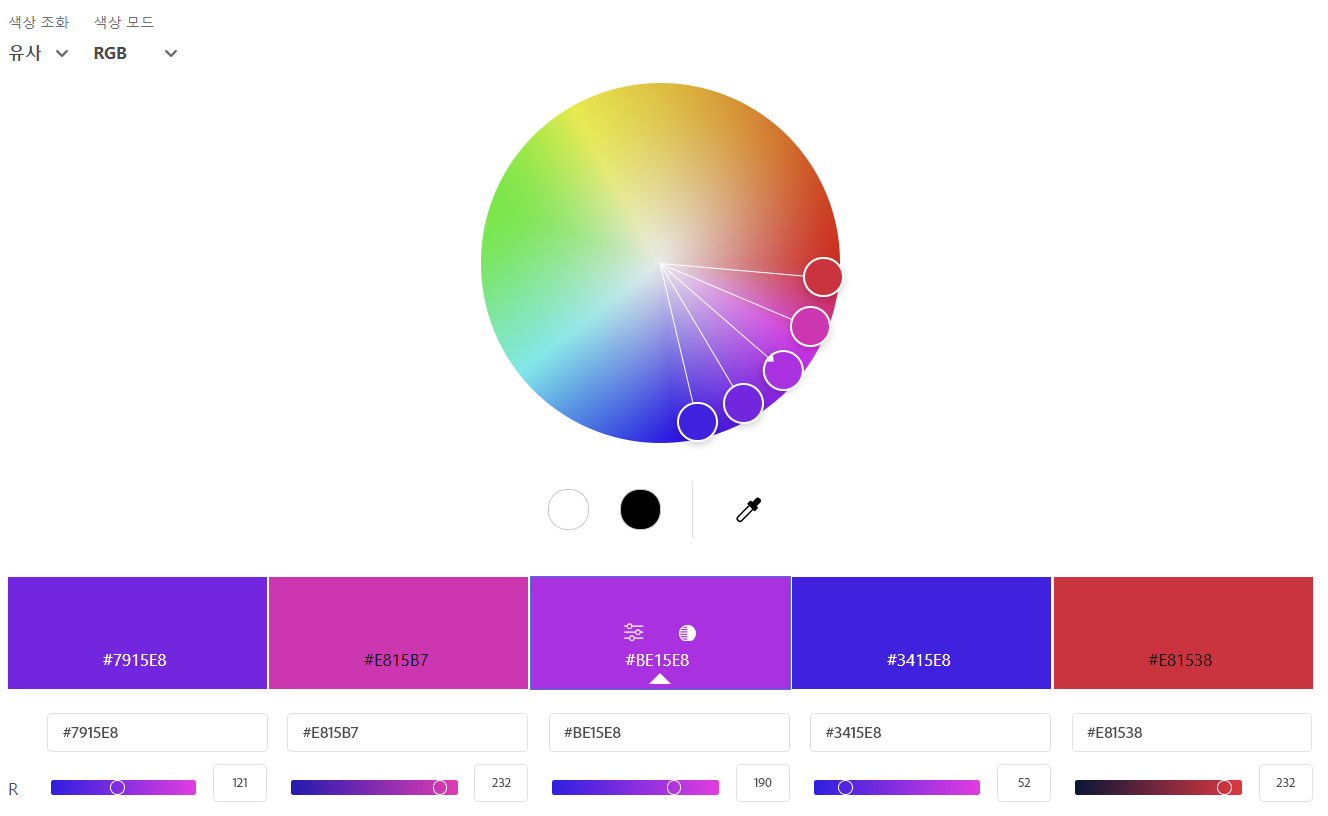Click the R value box showing 121
This screenshot has height=816, width=1328.
(x=239, y=783)
